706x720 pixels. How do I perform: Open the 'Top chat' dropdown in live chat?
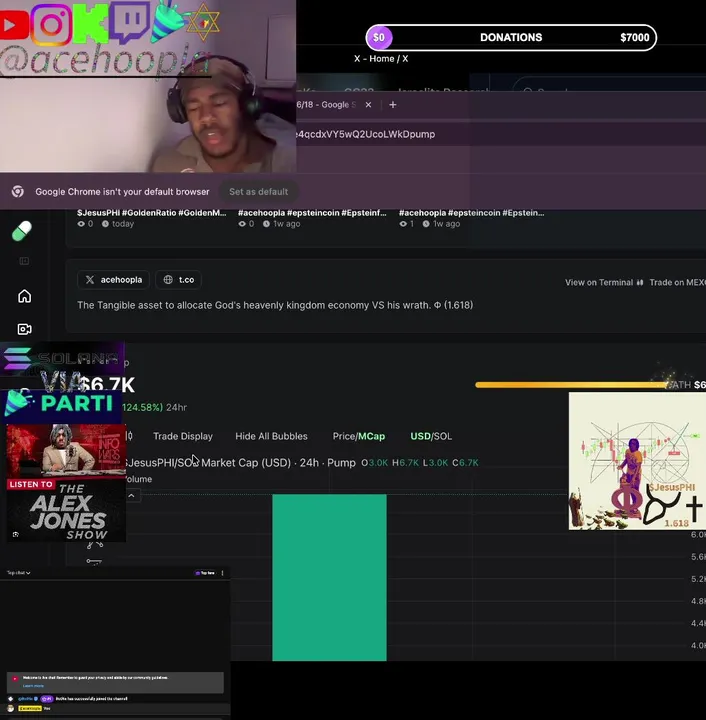(x=18, y=573)
